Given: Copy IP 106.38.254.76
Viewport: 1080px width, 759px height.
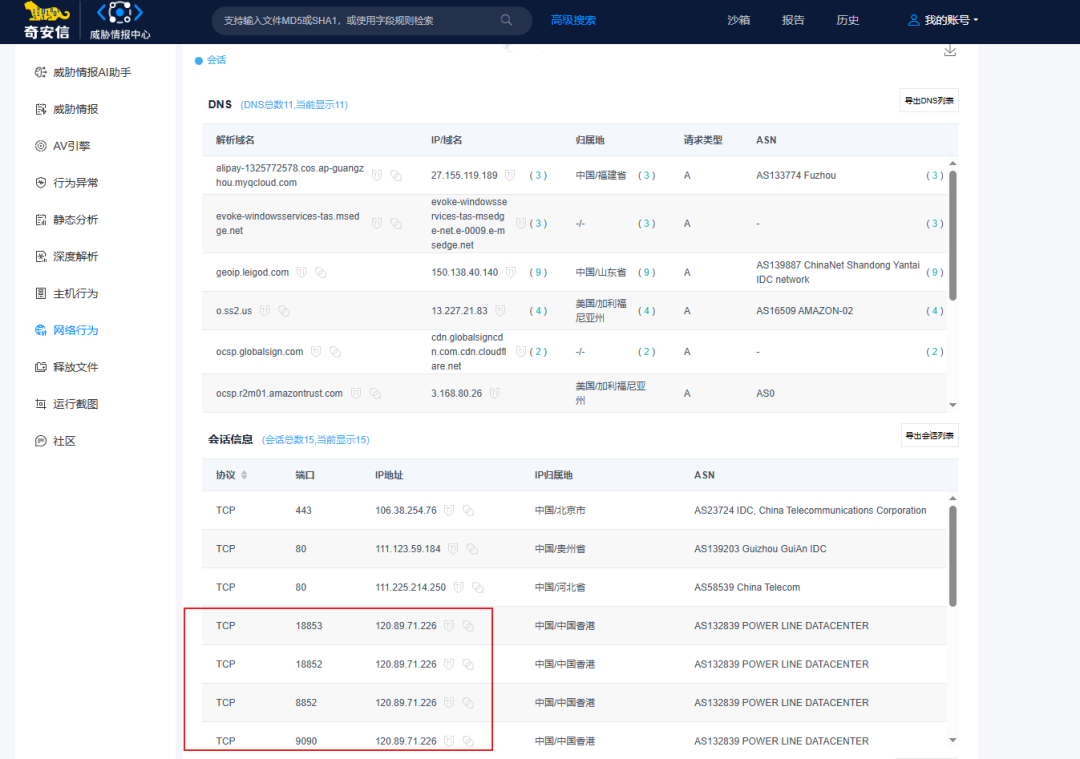Looking at the screenshot, I should pyautogui.click(x=468, y=510).
